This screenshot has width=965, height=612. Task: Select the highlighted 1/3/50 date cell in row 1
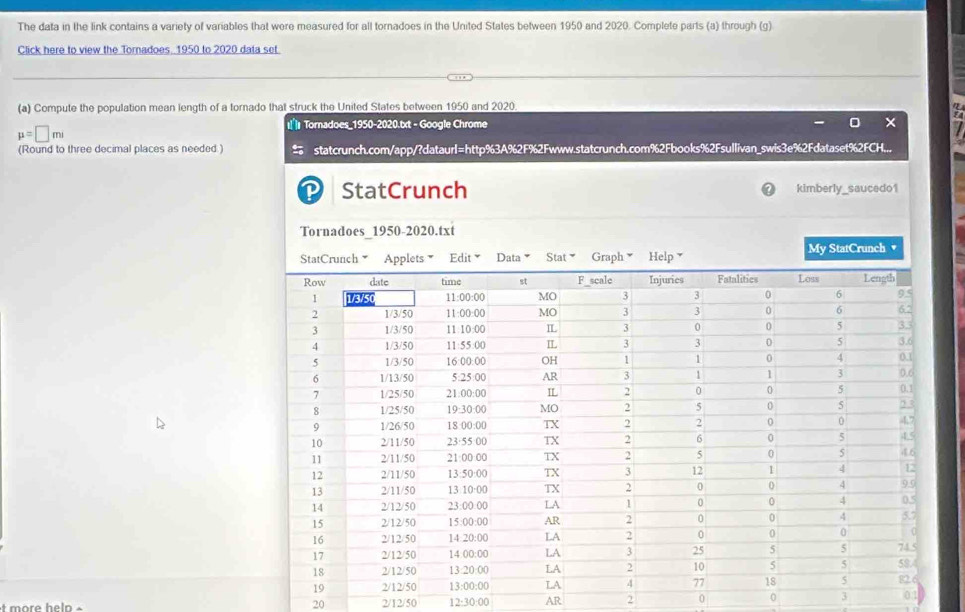click(379, 299)
